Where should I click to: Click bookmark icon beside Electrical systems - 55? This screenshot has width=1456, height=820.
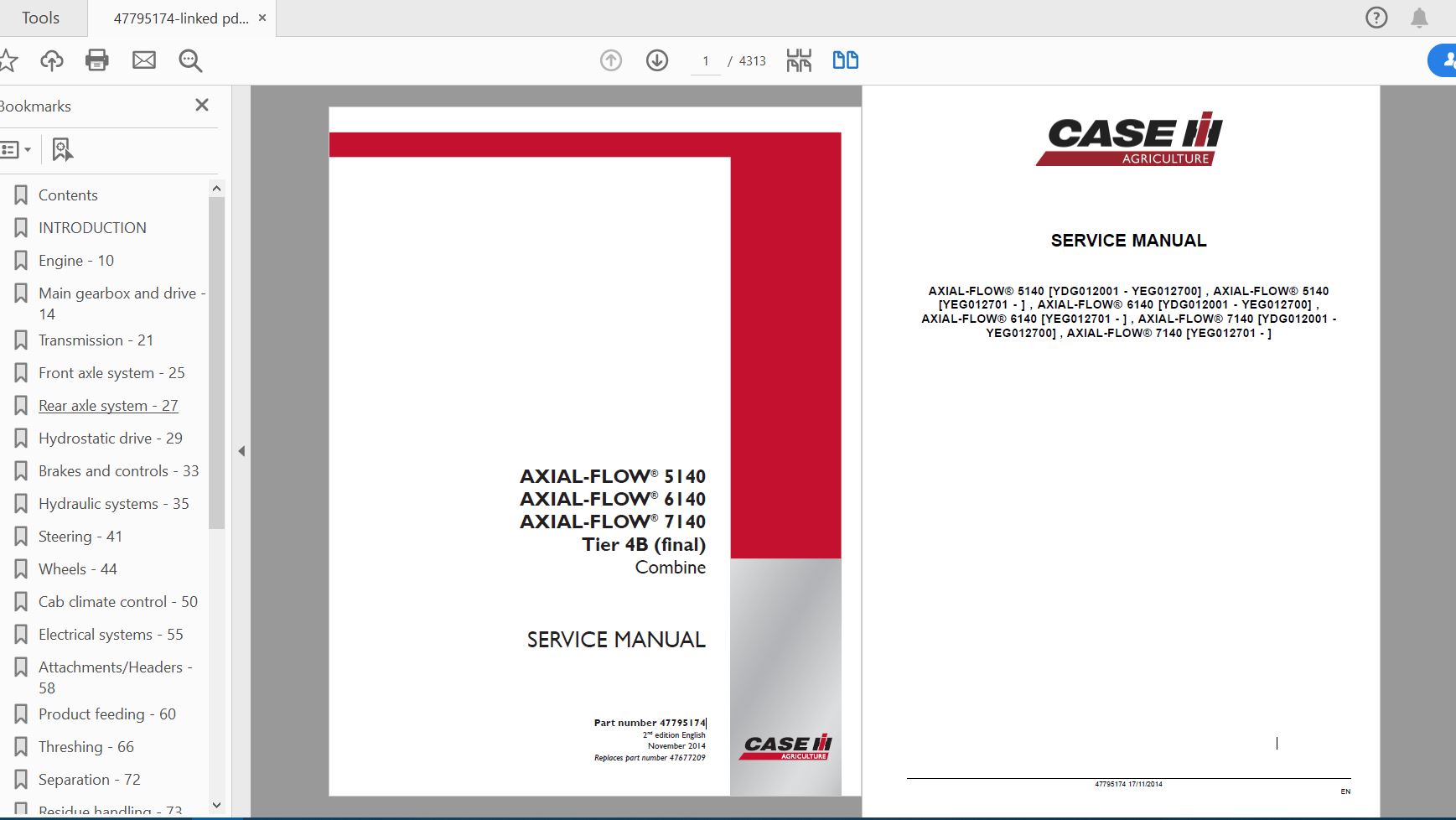21,635
